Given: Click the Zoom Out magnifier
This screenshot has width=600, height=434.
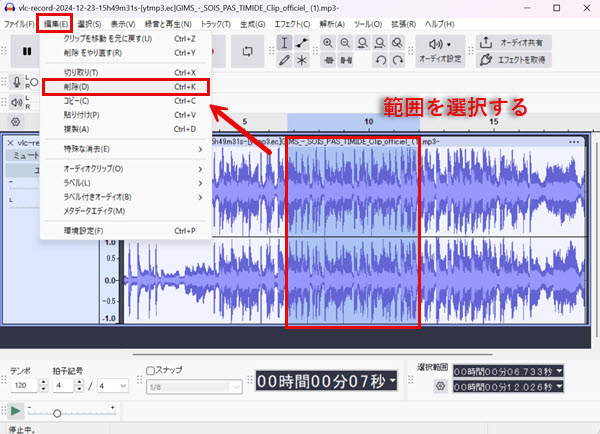Looking at the screenshot, I should (345, 43).
